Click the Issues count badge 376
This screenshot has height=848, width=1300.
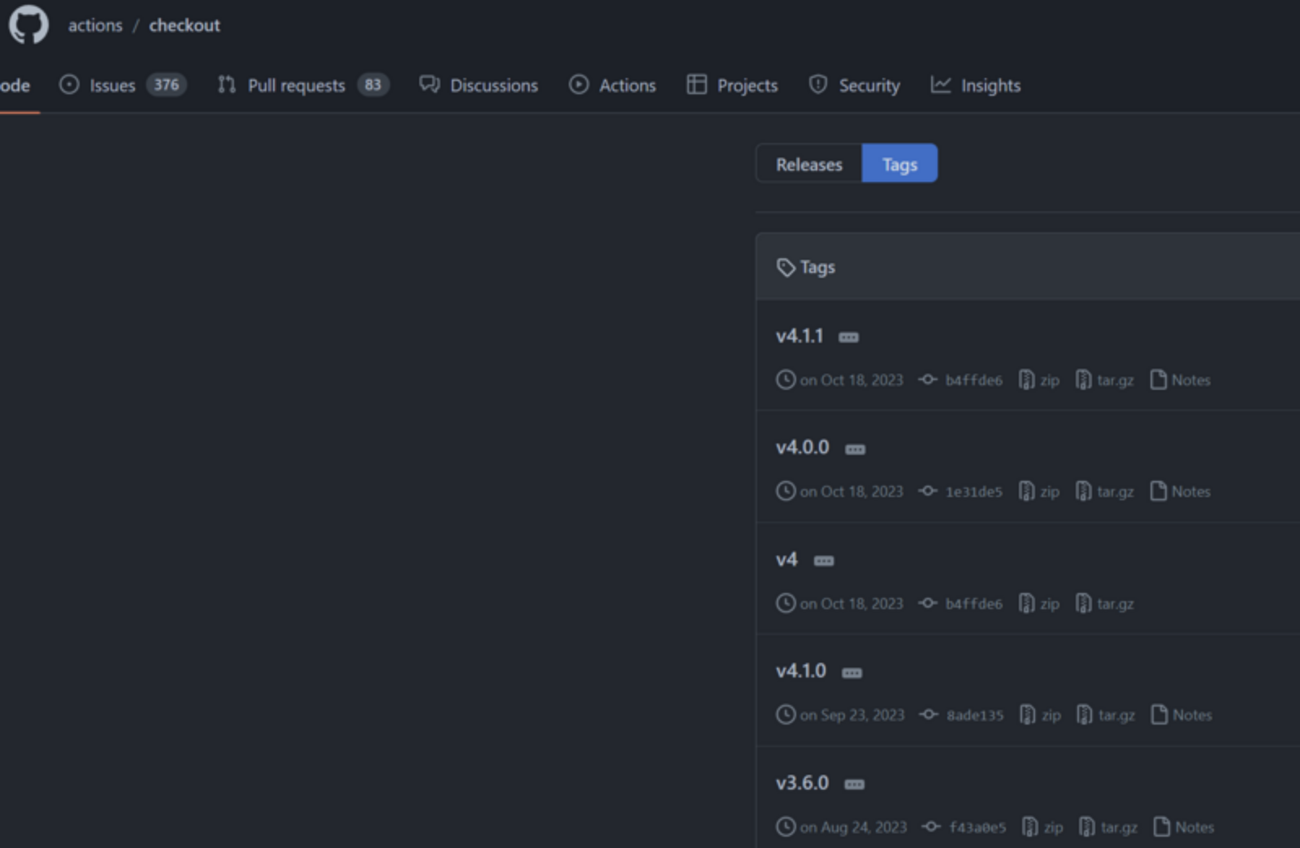166,85
